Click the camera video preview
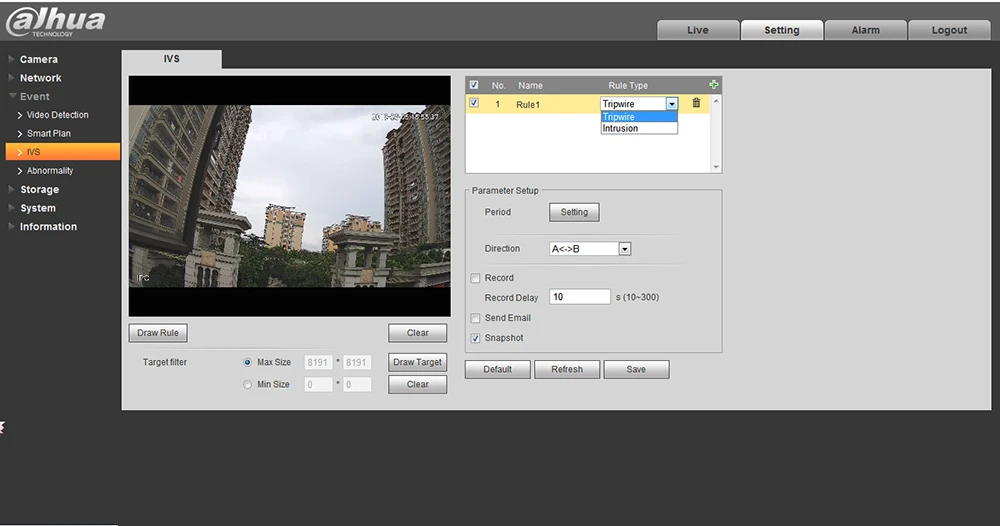Screen dimensions: 1000x526 pos(290,196)
